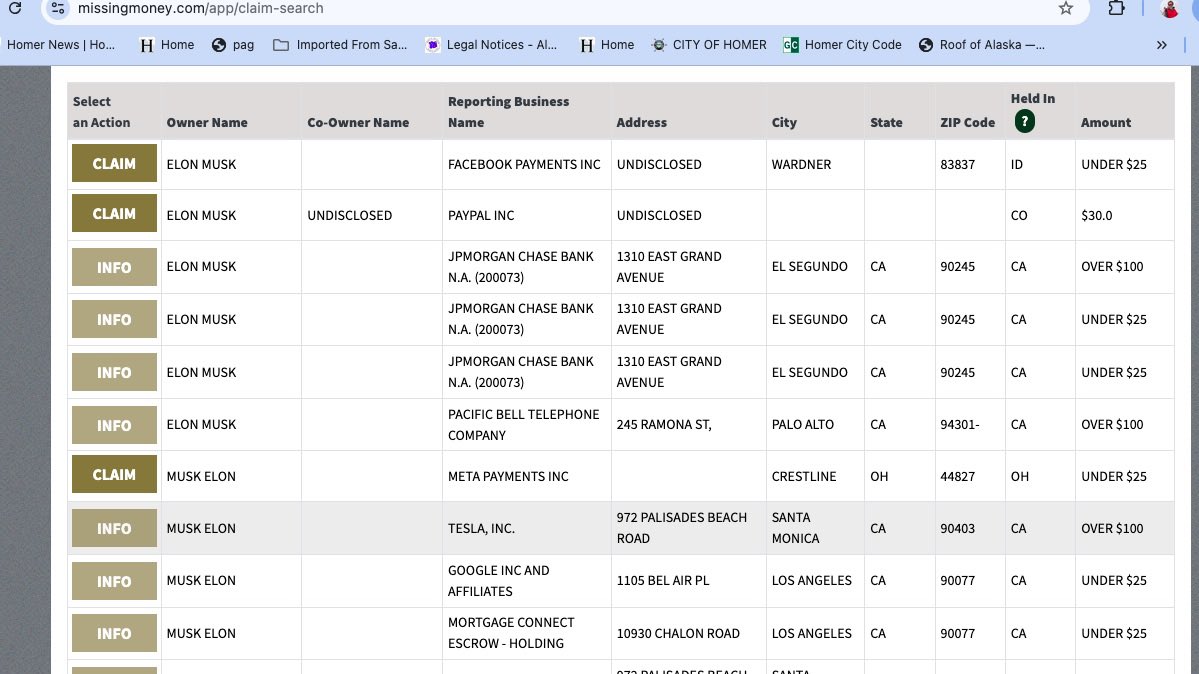View info for Google Inc and Affiliates
The width and height of the screenshot is (1199, 674).
(x=114, y=581)
